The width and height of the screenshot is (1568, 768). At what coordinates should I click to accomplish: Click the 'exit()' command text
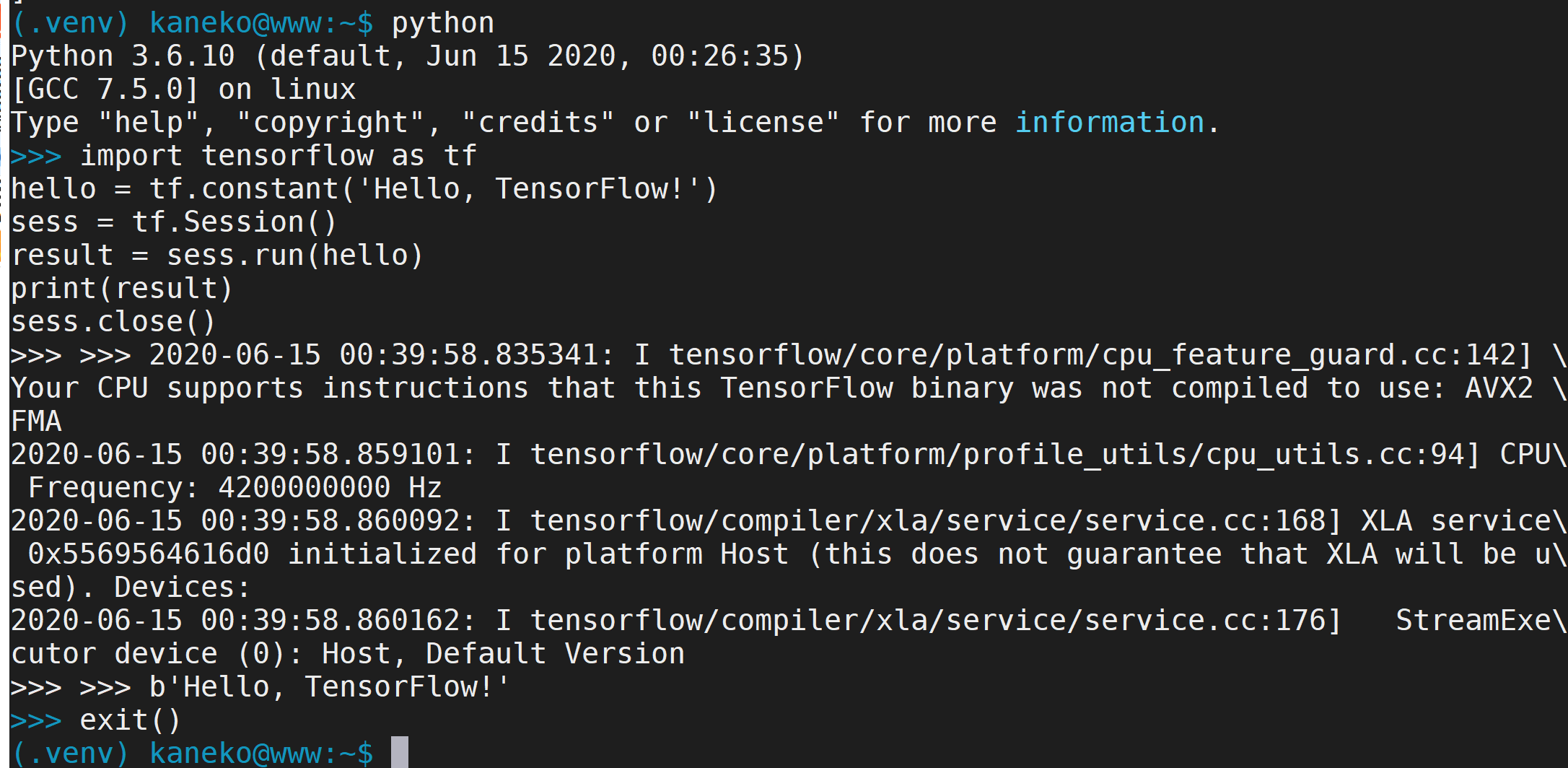tap(130, 720)
